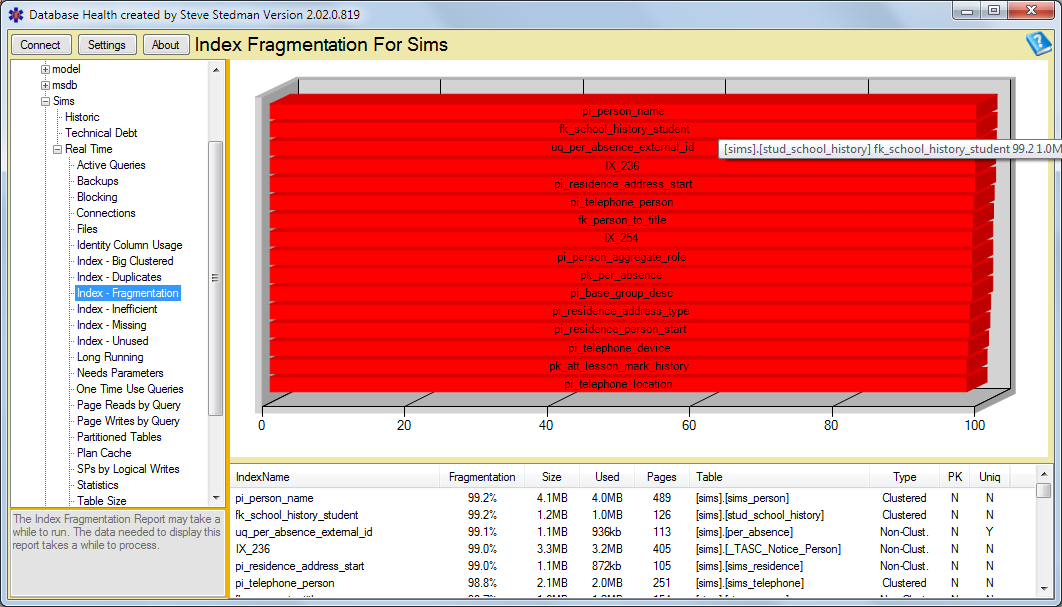Collapse the Real Time section
The width and height of the screenshot is (1062, 607).
(57, 148)
